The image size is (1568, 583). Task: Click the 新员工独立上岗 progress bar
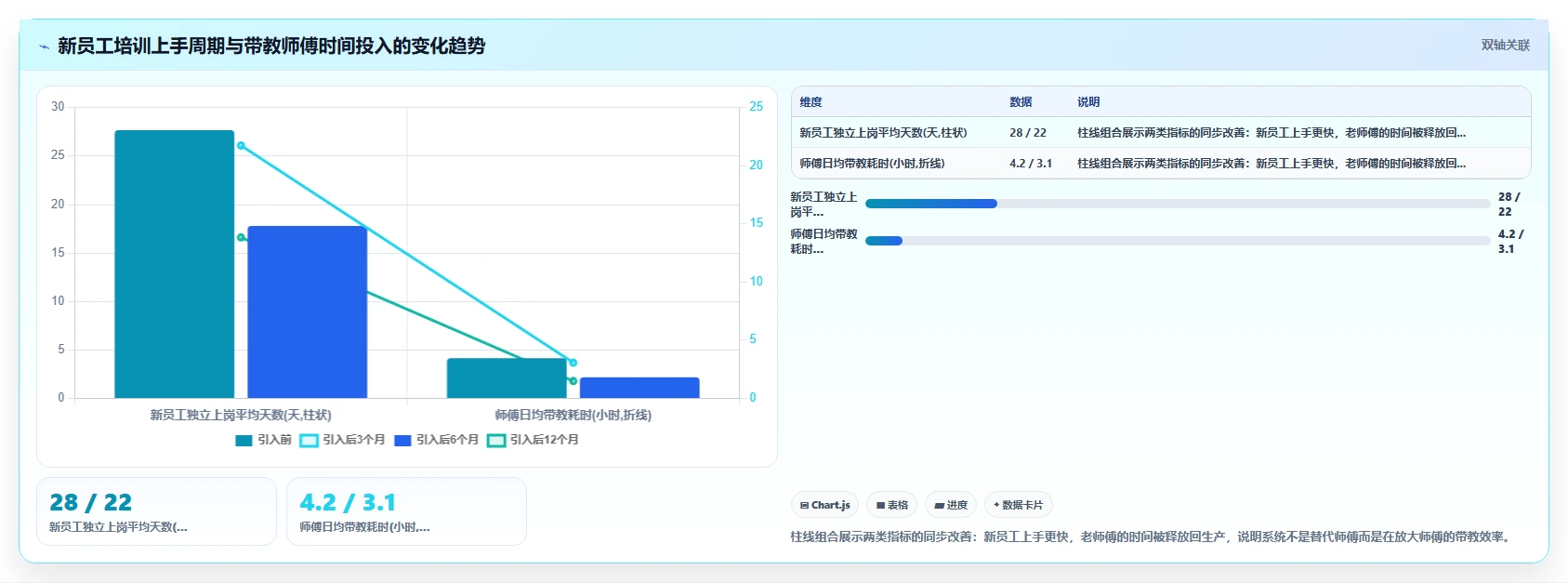(1178, 204)
